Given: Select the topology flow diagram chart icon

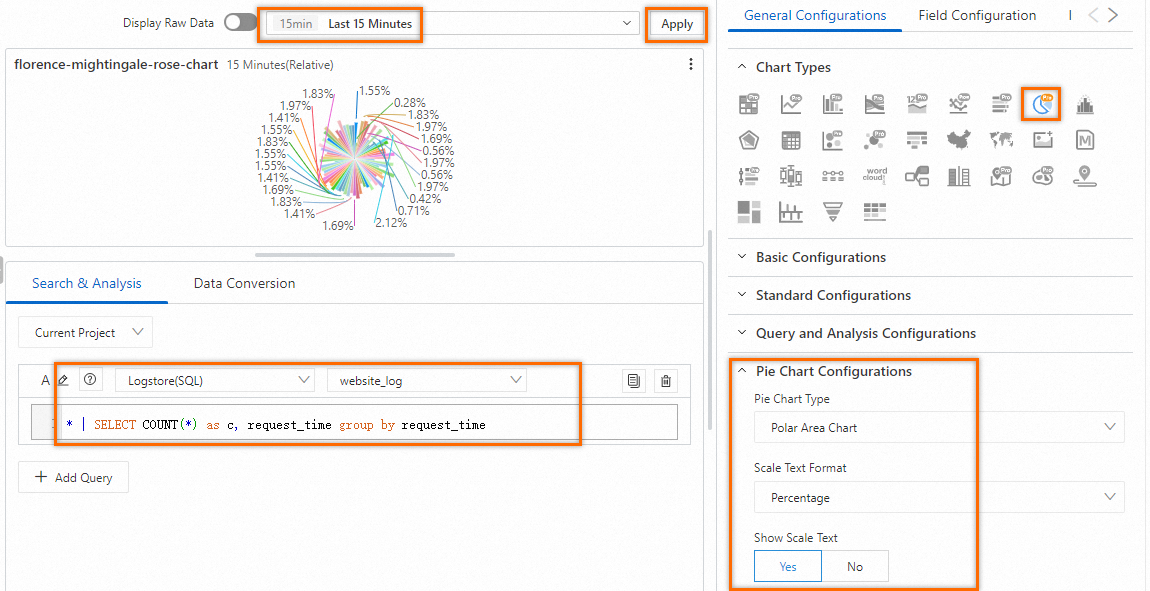Looking at the screenshot, I should tap(918, 175).
